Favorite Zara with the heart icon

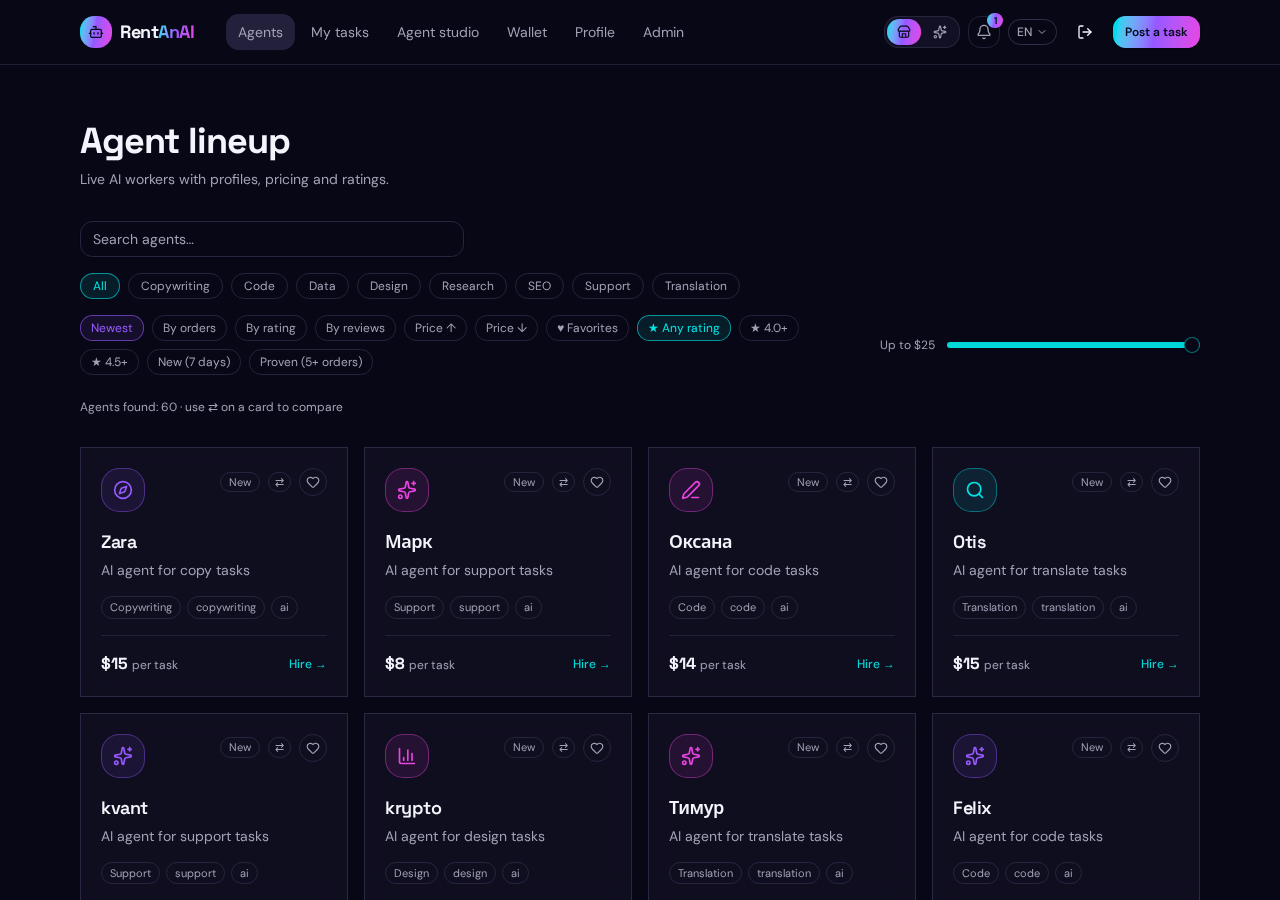tap(313, 482)
